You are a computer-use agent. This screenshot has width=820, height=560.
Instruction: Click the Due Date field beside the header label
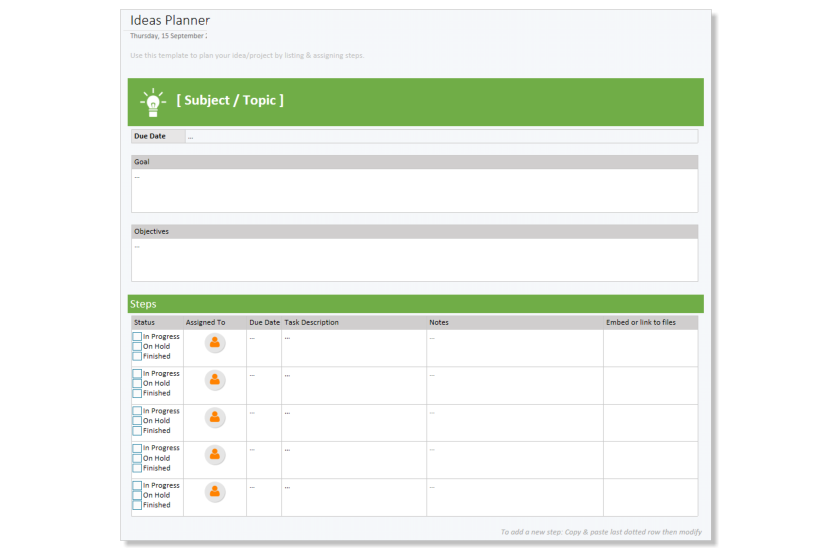pyautogui.click(x=441, y=136)
